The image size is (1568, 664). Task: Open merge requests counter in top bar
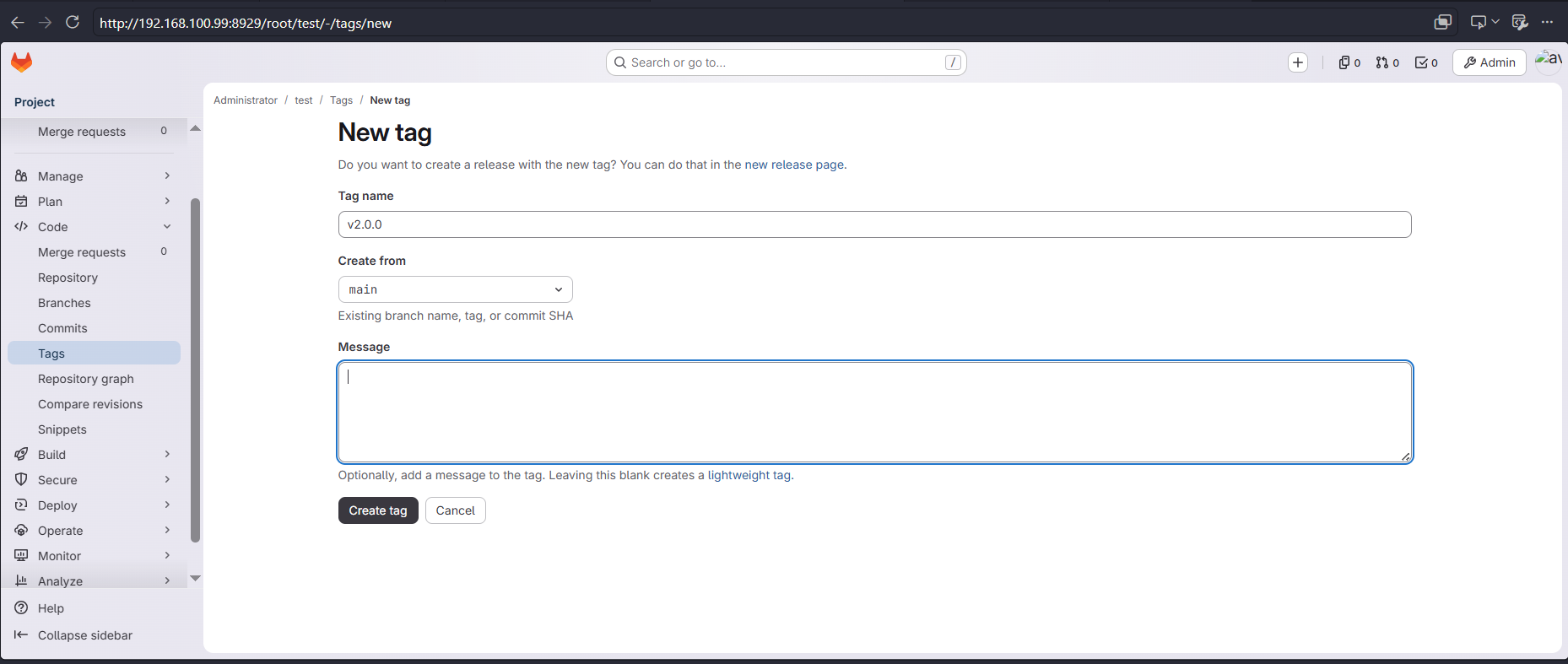tap(1387, 62)
